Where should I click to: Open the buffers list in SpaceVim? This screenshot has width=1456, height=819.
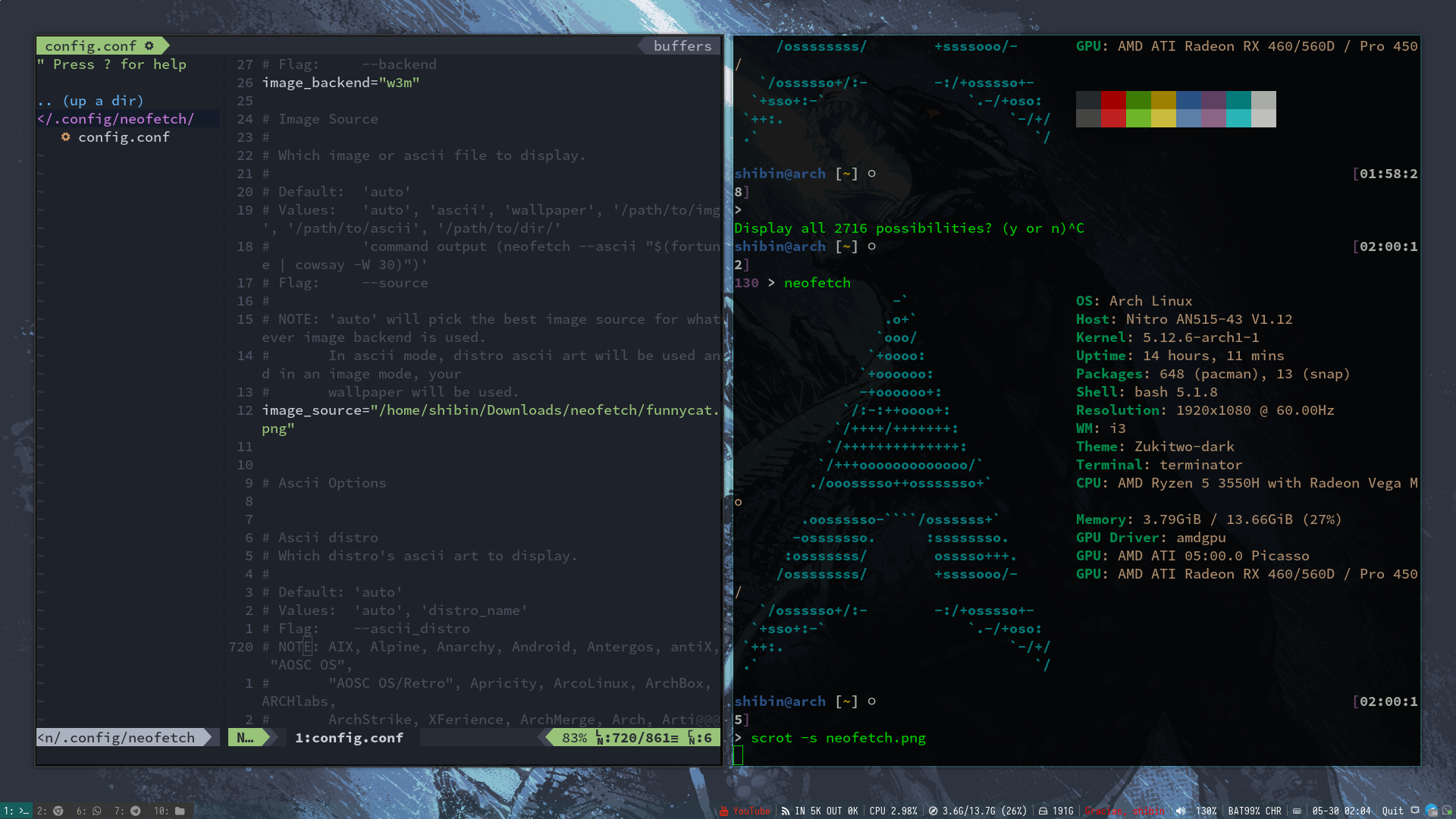[x=680, y=45]
